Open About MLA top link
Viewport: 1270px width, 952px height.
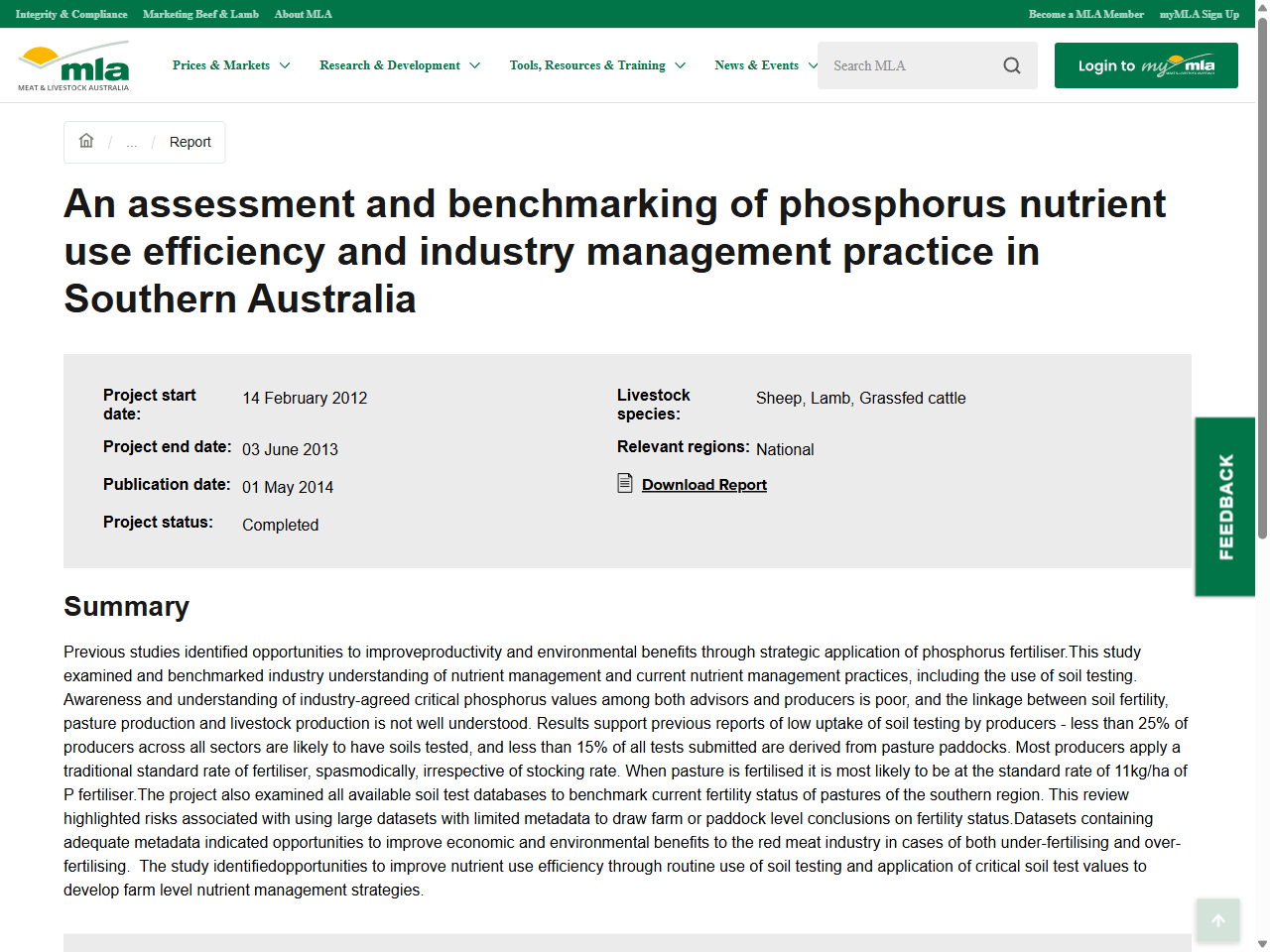click(304, 14)
